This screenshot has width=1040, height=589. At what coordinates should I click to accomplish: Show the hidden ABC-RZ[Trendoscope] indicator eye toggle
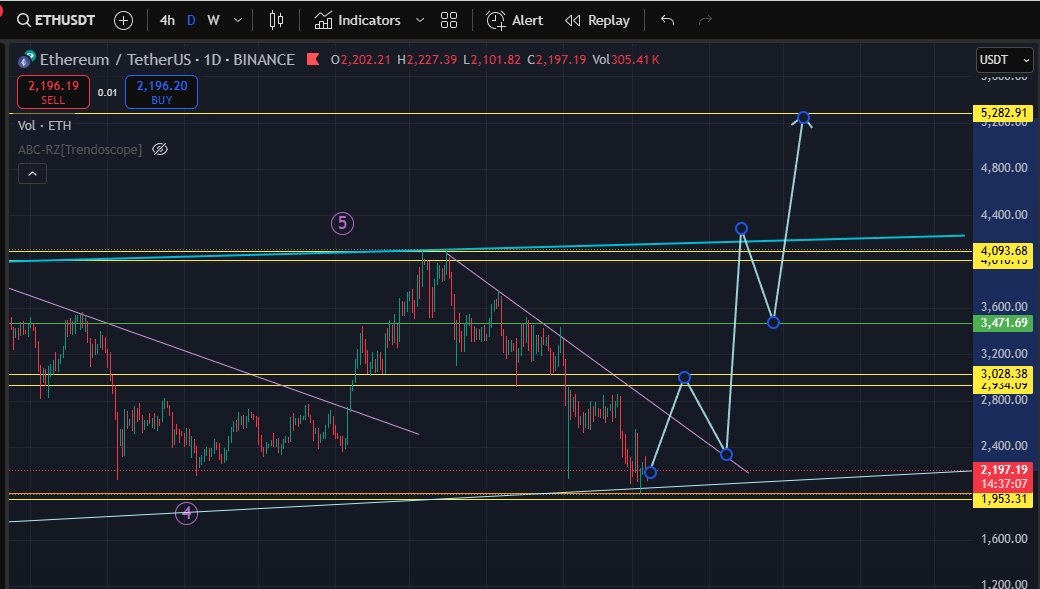tap(159, 148)
